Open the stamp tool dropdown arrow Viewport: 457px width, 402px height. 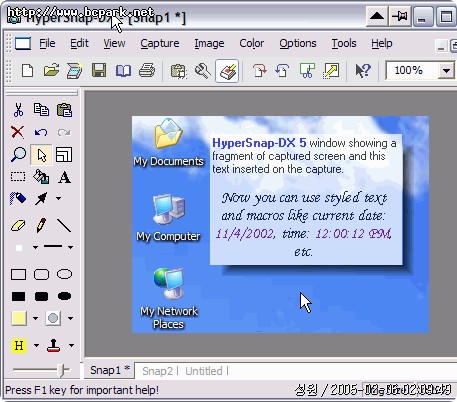click(x=71, y=345)
